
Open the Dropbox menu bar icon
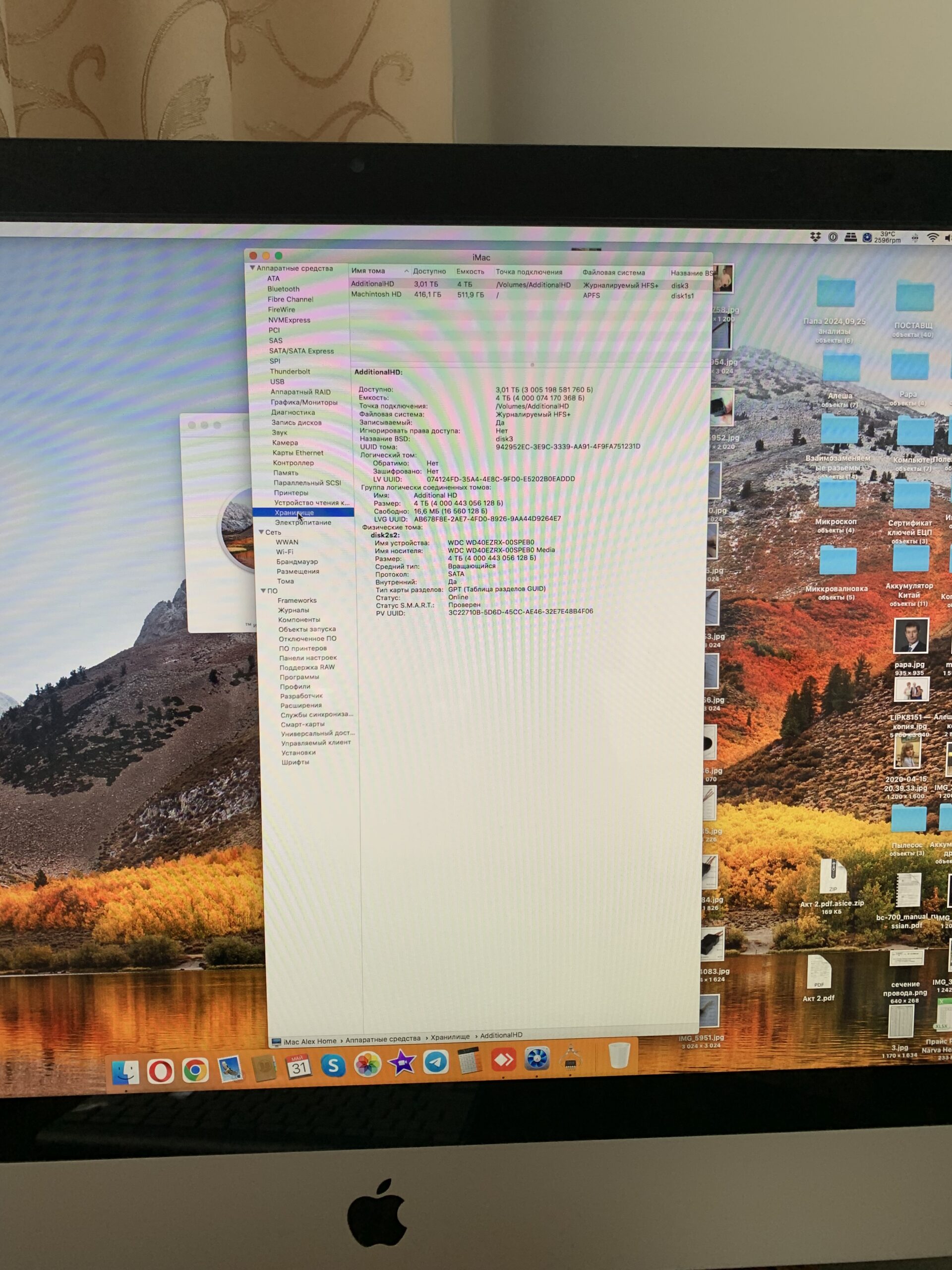point(816,237)
